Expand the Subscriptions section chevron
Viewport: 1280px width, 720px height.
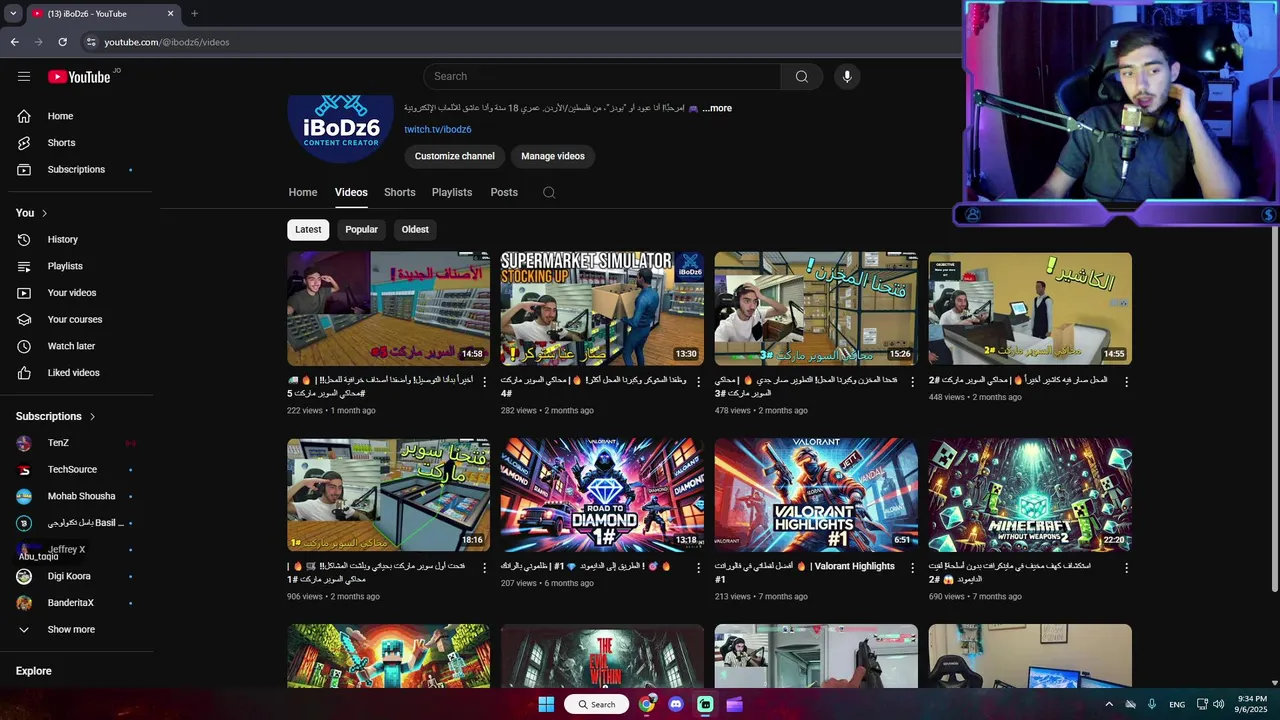[x=92, y=416]
